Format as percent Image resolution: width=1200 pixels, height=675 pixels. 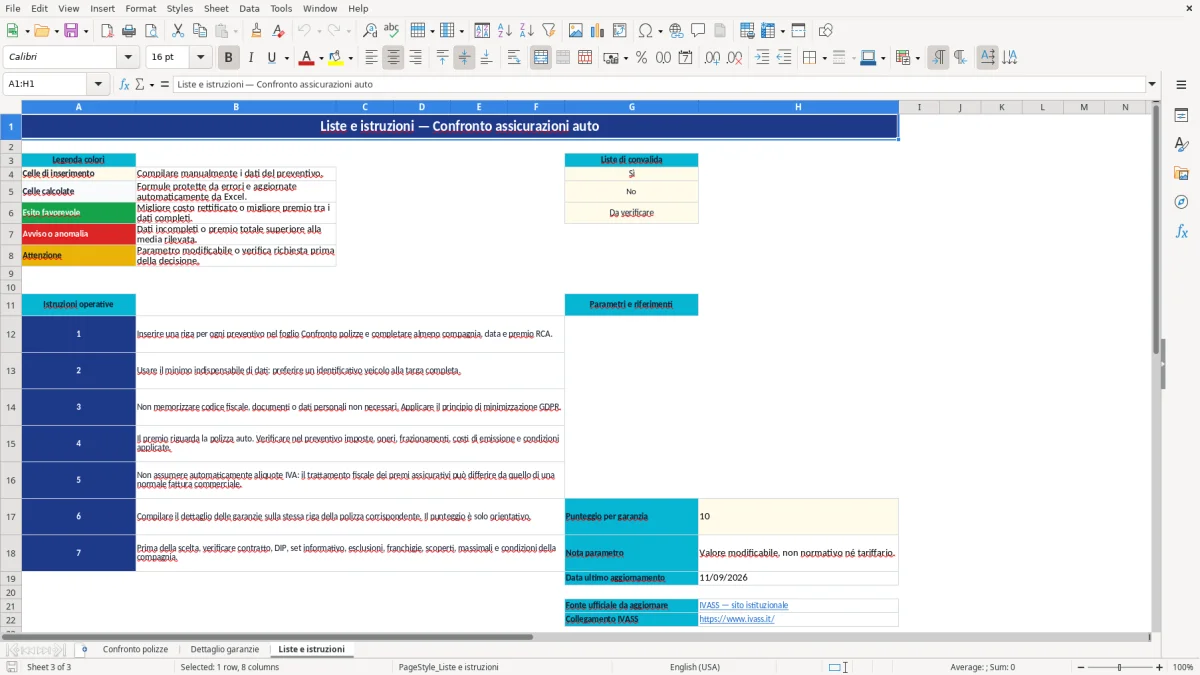(x=641, y=58)
